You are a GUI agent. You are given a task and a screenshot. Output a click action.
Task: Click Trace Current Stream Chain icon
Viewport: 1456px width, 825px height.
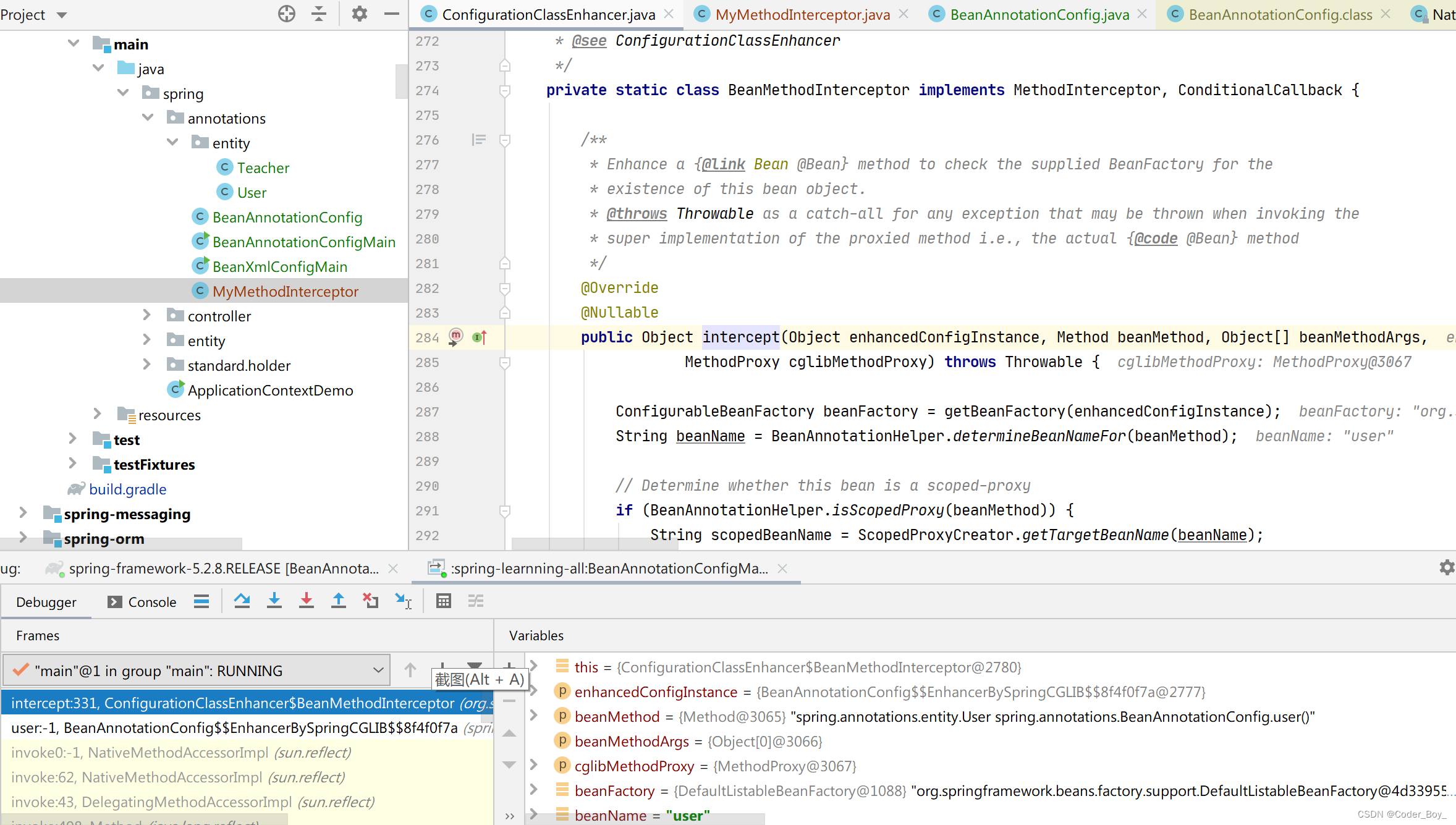pyautogui.click(x=476, y=601)
